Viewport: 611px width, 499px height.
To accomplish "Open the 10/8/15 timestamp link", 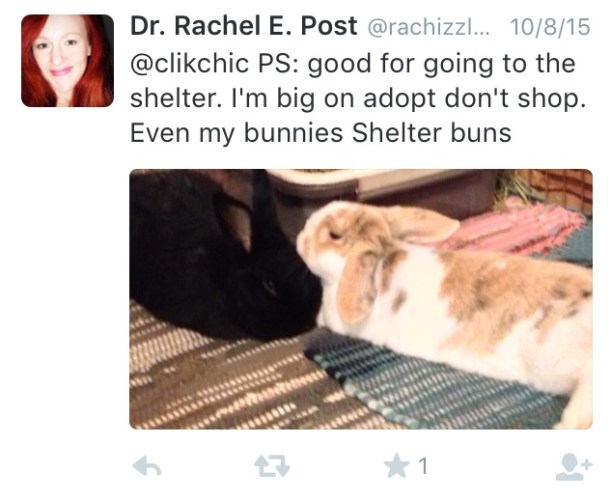I will coord(550,27).
